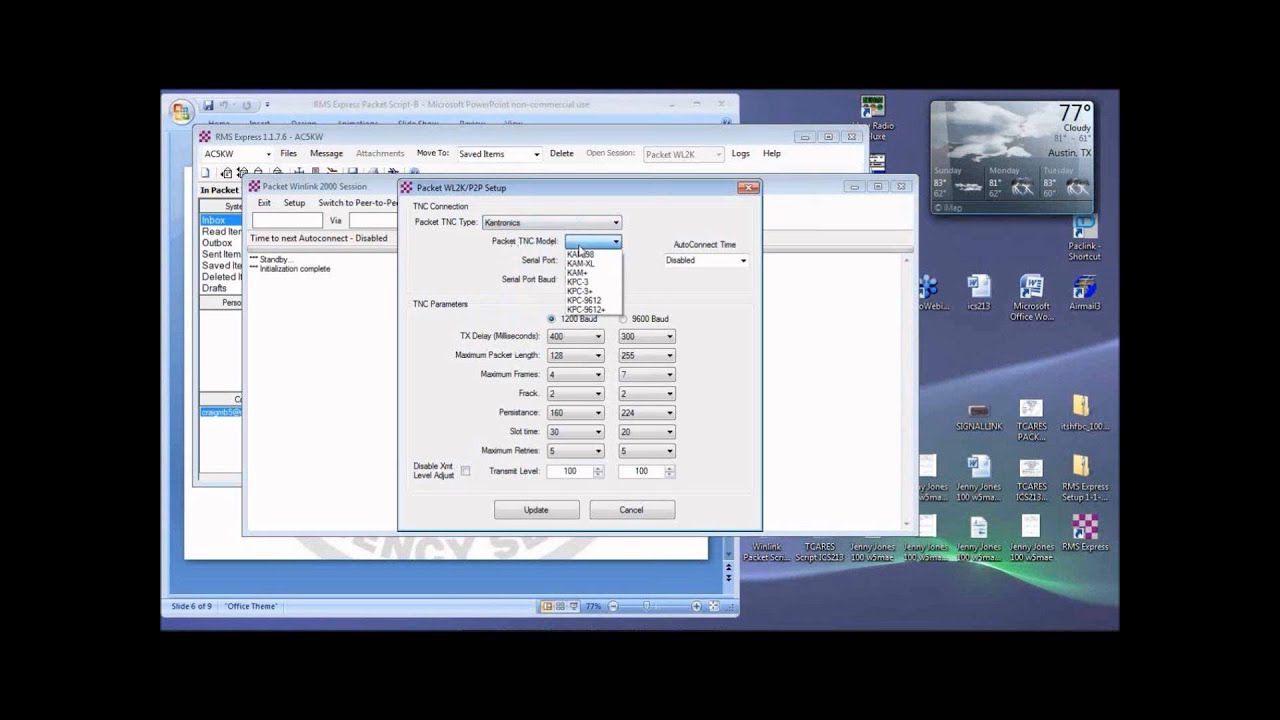1280x720 pixels.
Task: Select Outbox folder in RMS Express
Action: pos(217,243)
